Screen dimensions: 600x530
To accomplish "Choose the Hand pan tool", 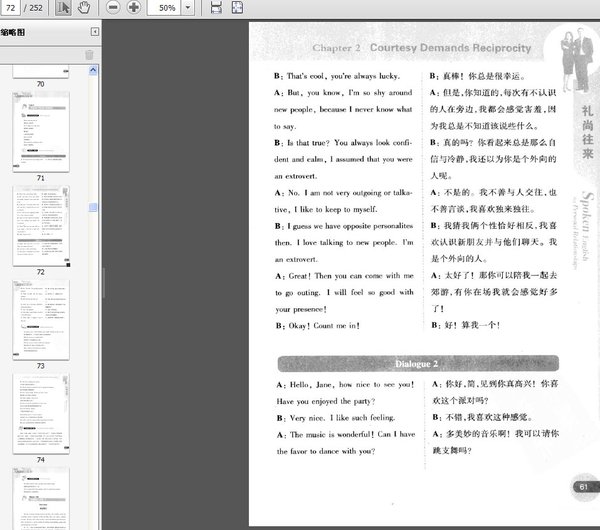I will pos(83,7).
